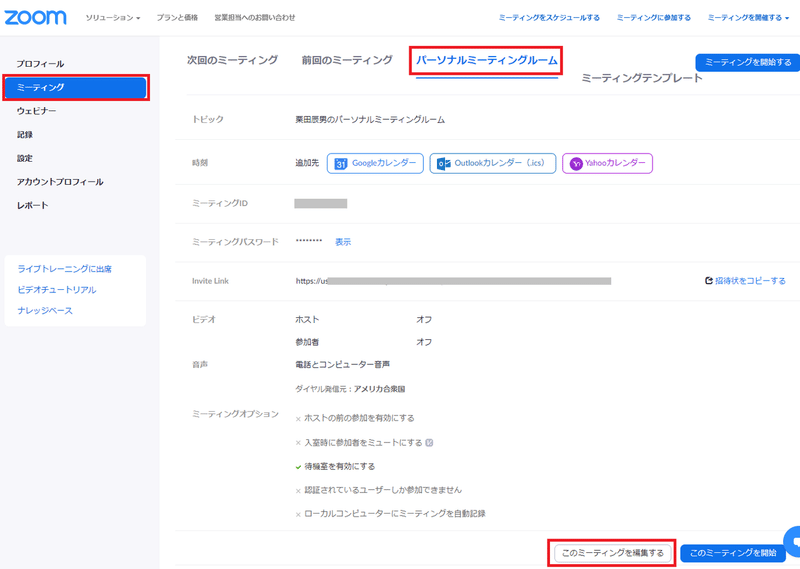Switch to パーソナルミーティングルーム tab
800x569 pixels.
[x=487, y=60]
